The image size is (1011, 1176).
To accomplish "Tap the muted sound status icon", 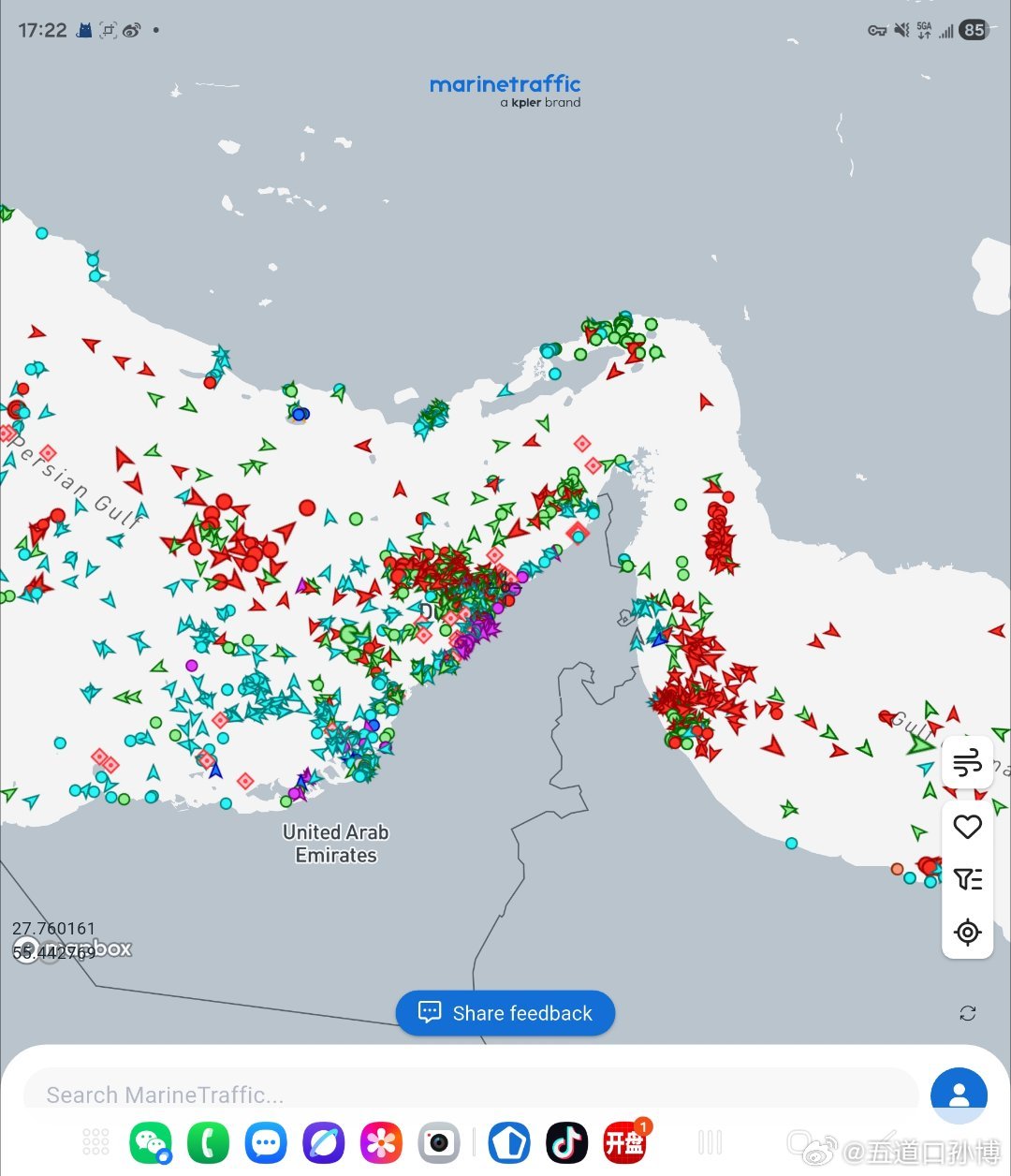I will (x=901, y=30).
